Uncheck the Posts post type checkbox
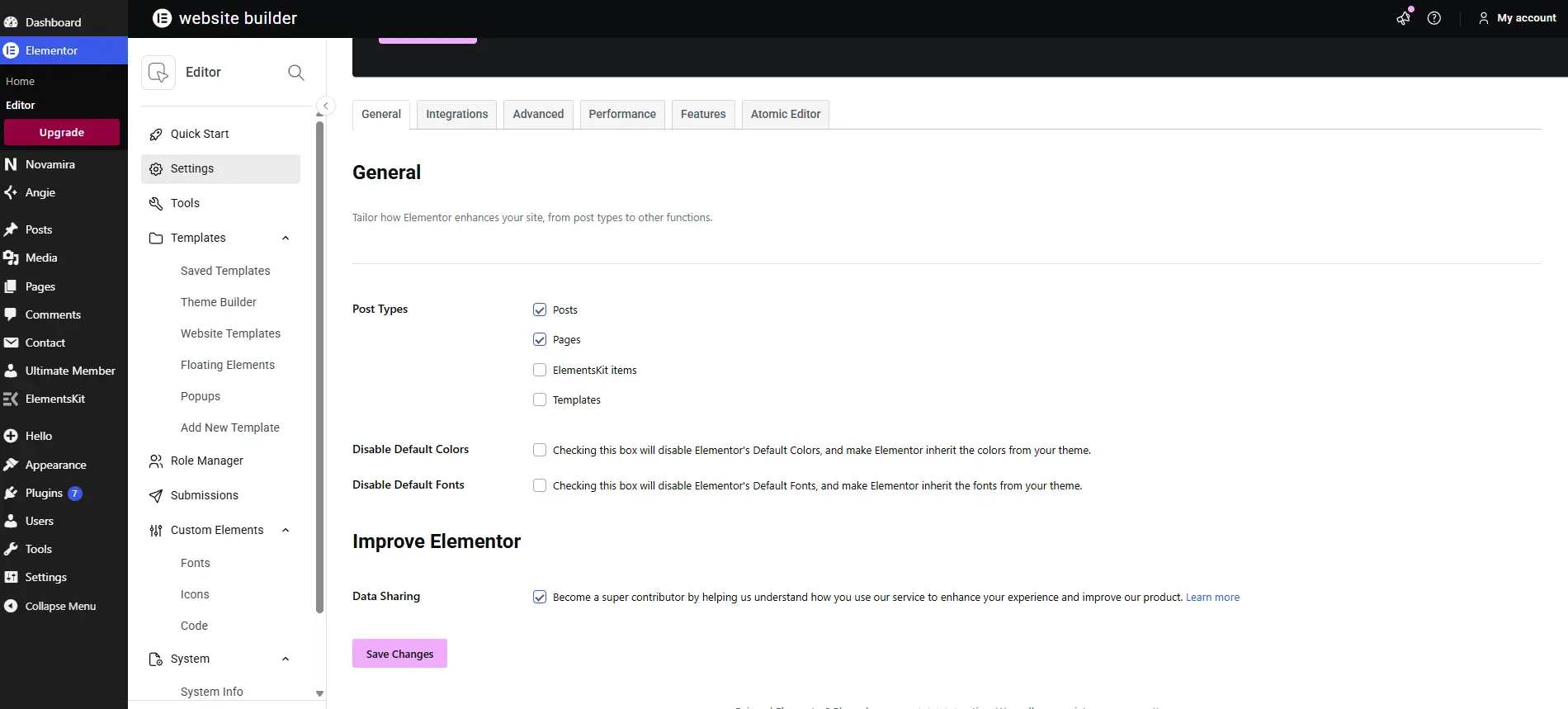Image resolution: width=1568 pixels, height=709 pixels. point(540,310)
